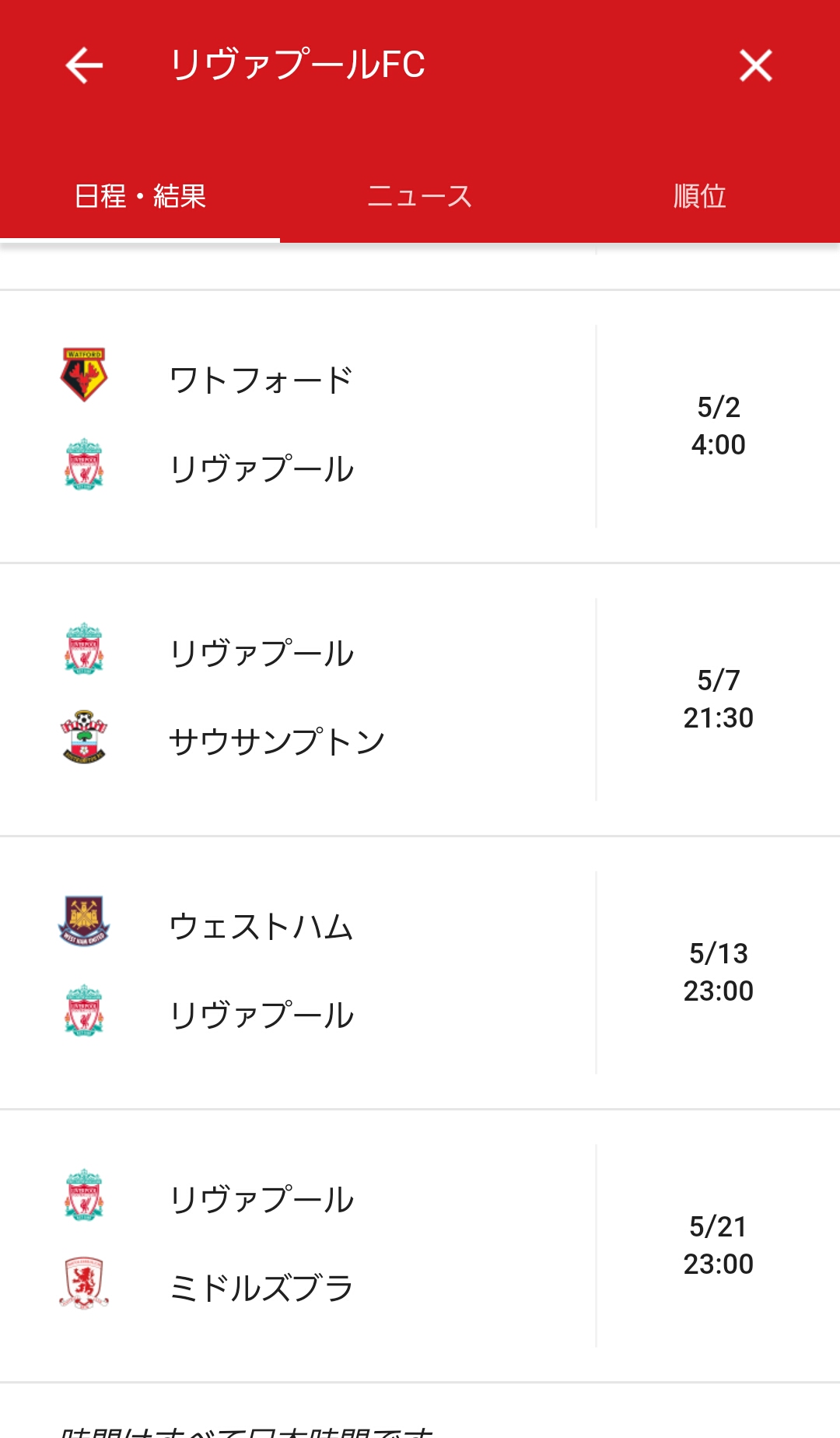840x1438 pixels.
Task: Tap Liverpool crest in the Southampton match
Action: click(x=84, y=649)
